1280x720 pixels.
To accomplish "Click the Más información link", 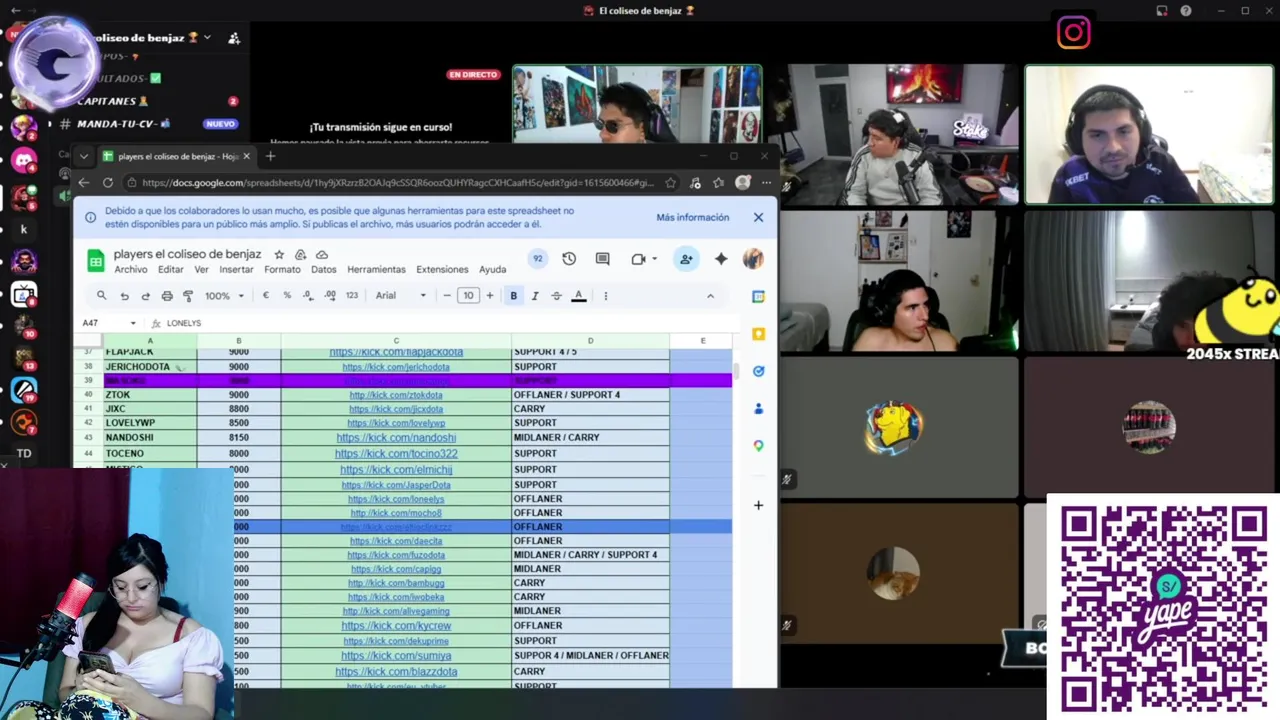I will click(693, 217).
